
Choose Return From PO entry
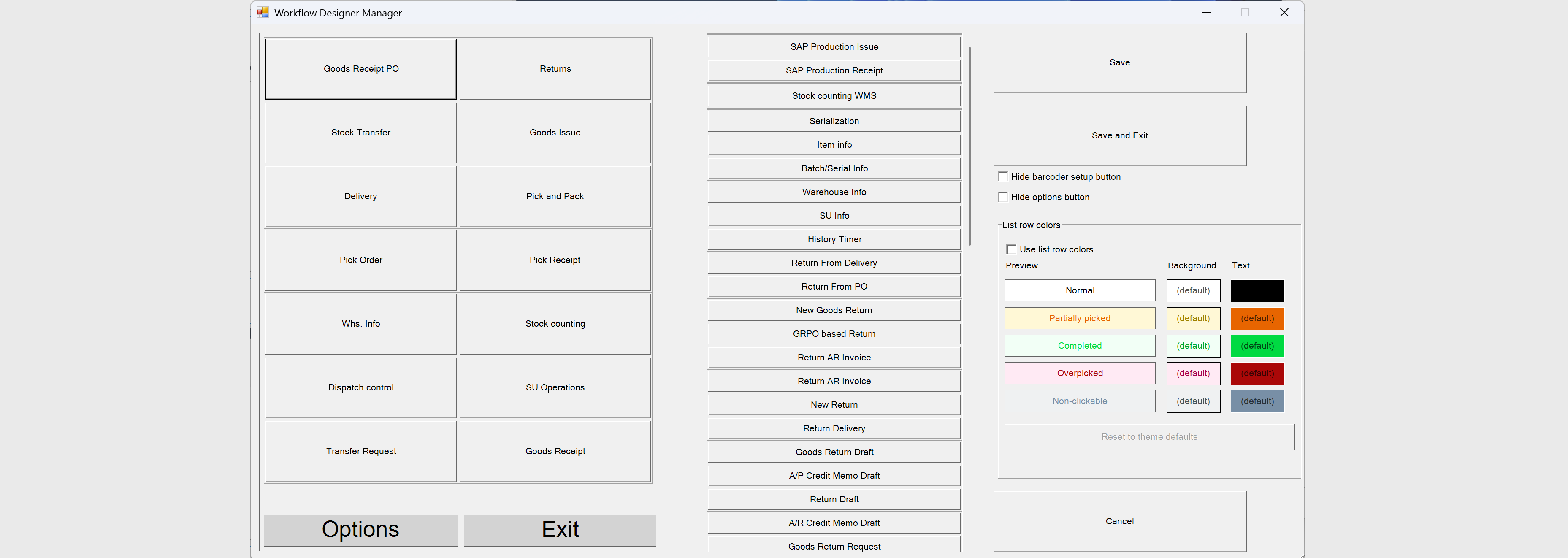point(834,287)
